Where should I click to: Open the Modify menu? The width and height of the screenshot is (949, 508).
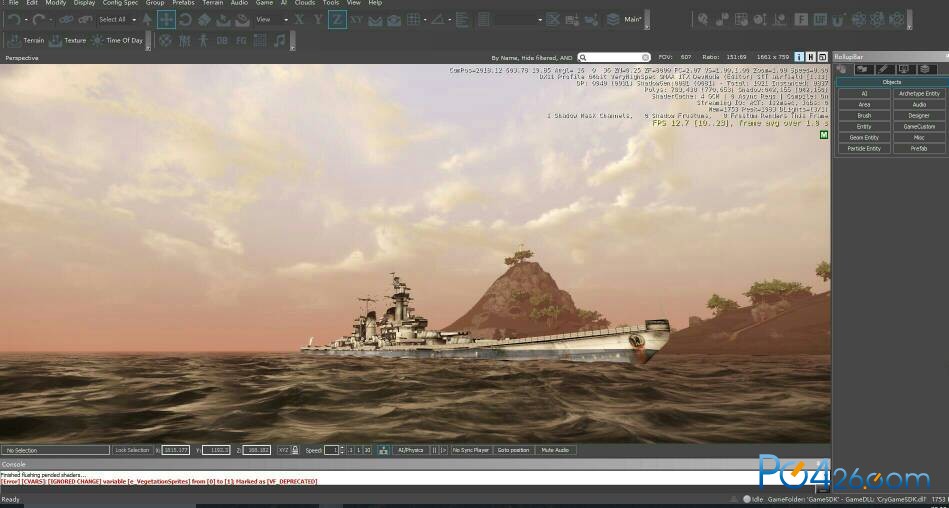(56, 3)
